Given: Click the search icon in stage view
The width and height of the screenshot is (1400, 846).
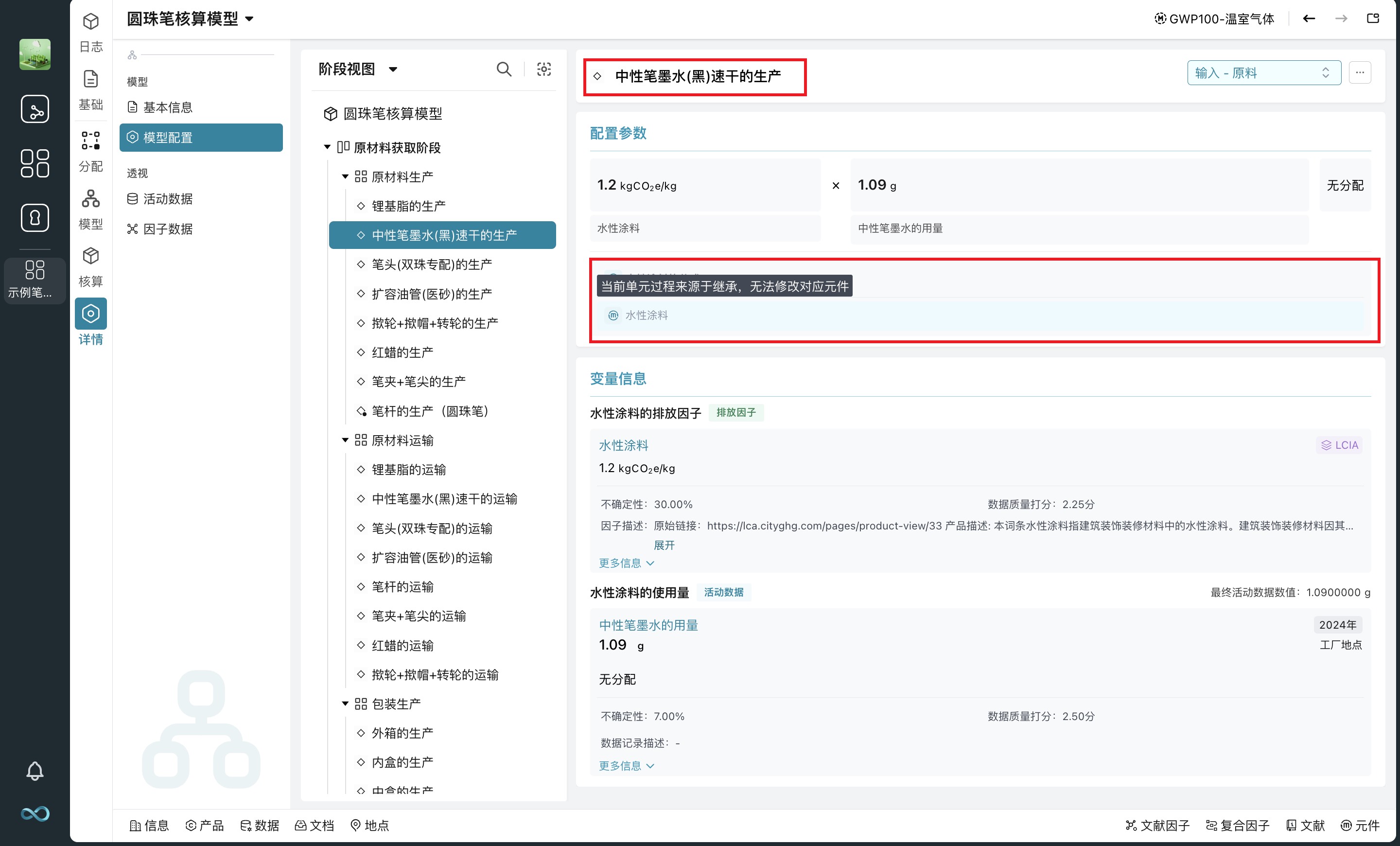Looking at the screenshot, I should [504, 70].
